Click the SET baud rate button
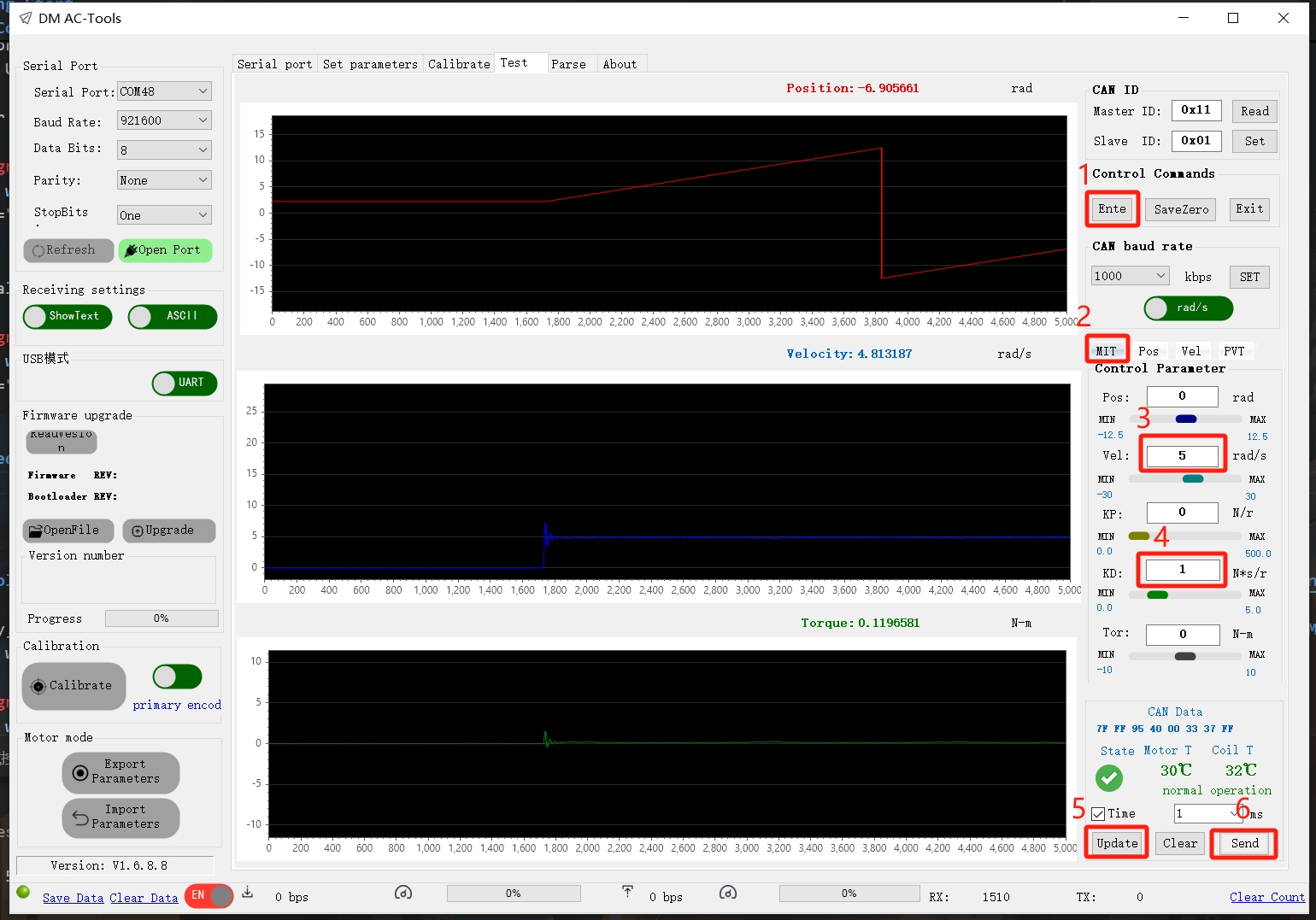The width and height of the screenshot is (1316, 920). 1249,277
